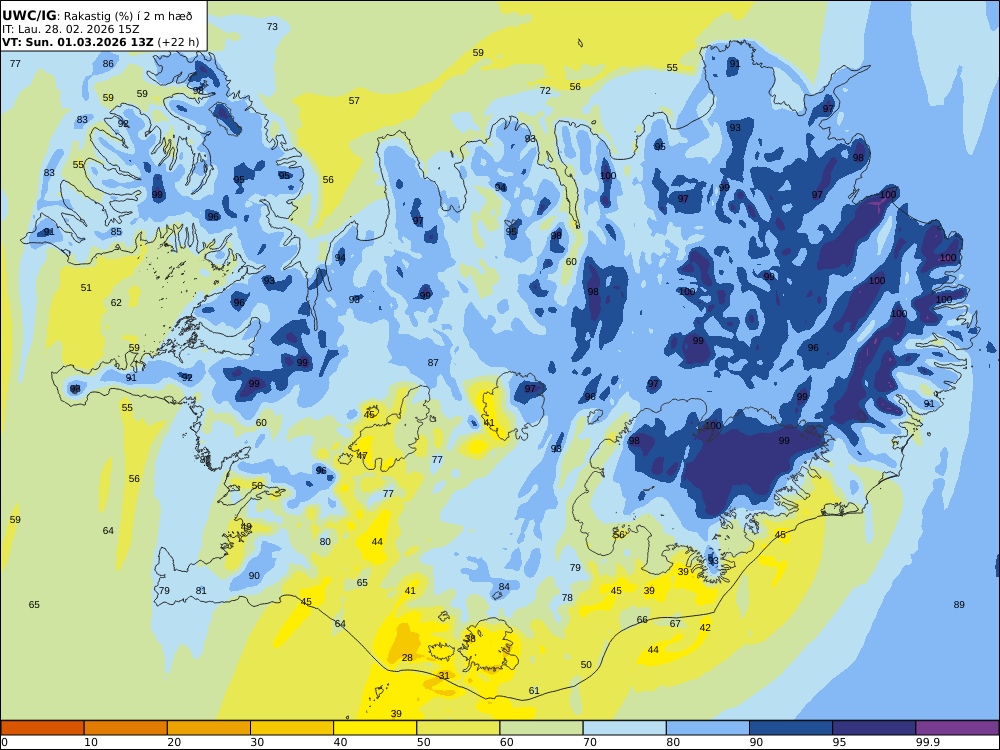Click the humidity value '89' over the eastern sea
This screenshot has height=750, width=1000.
coord(959,605)
